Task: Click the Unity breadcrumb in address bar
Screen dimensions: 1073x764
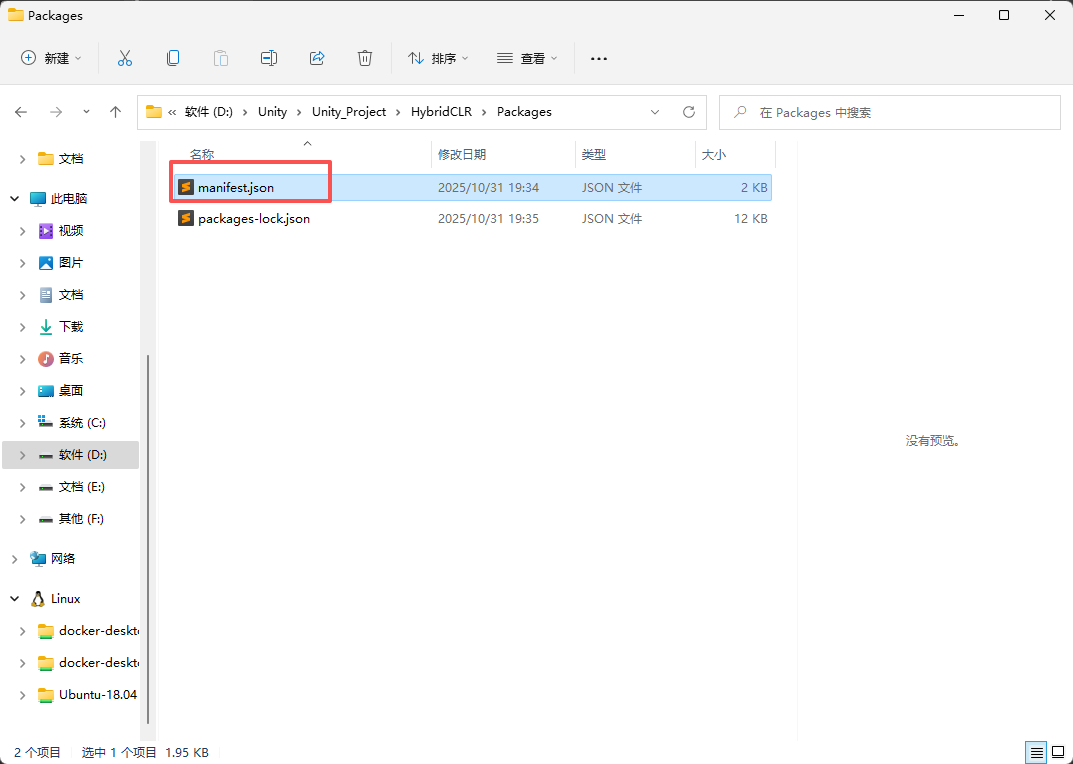Action: 272,112
